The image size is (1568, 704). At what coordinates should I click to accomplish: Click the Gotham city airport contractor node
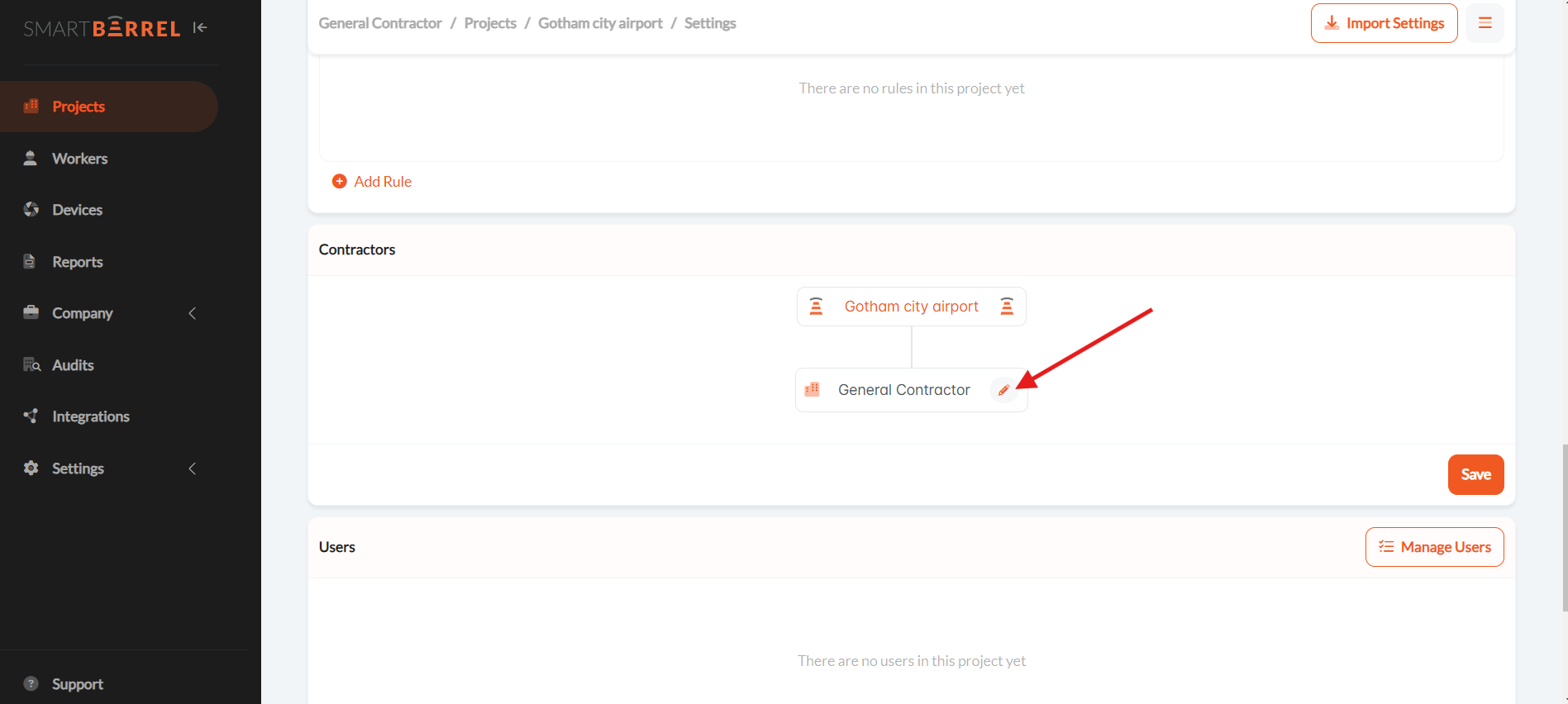pyautogui.click(x=911, y=307)
